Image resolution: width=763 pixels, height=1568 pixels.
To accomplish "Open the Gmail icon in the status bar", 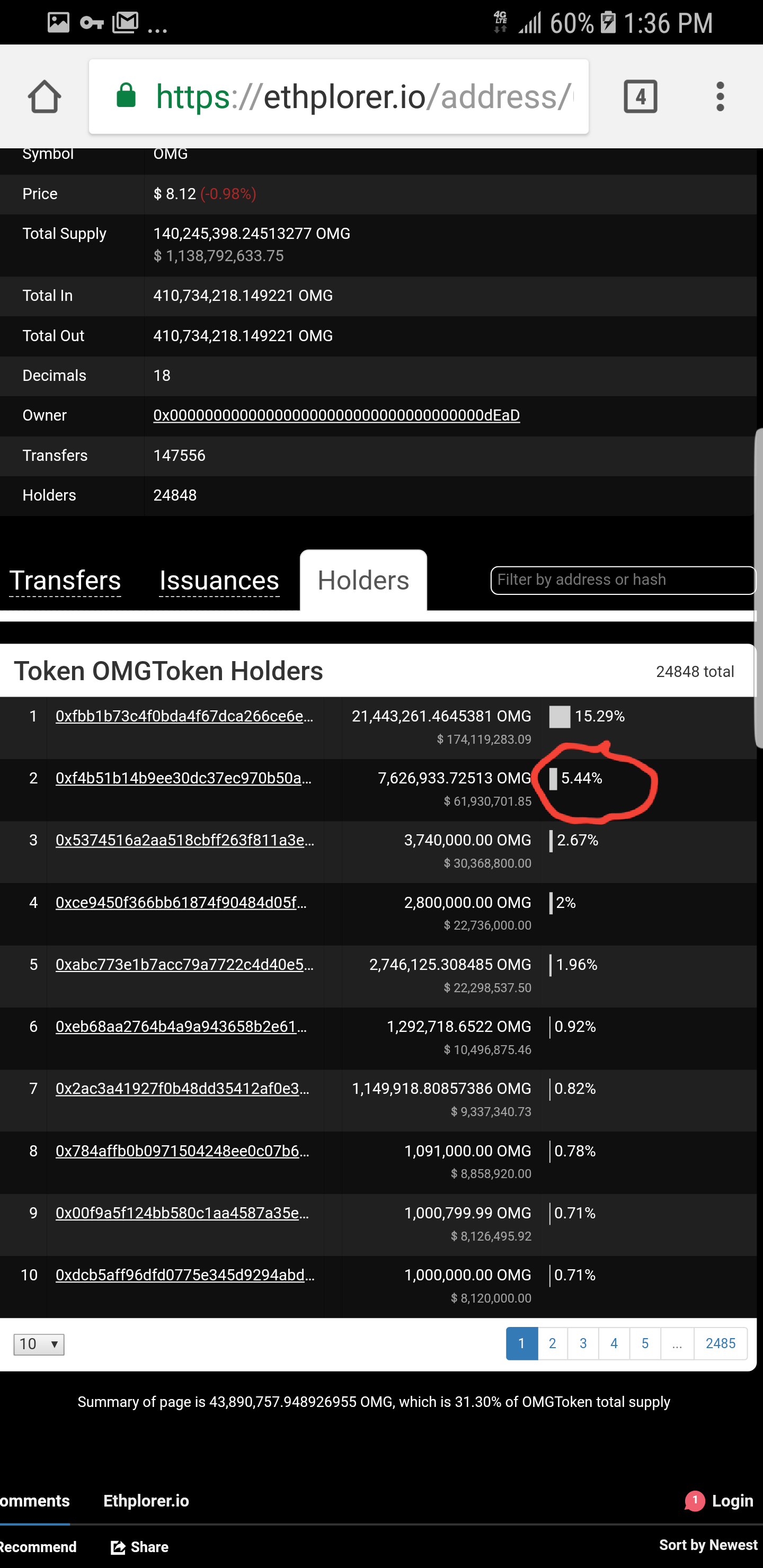I will pos(126,23).
